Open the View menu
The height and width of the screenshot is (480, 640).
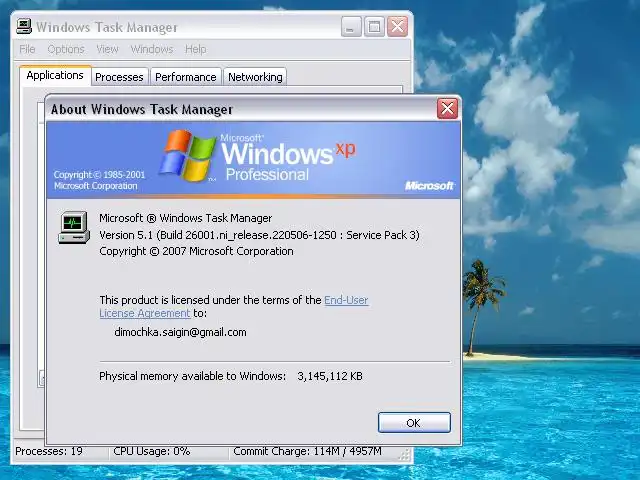(x=107, y=49)
